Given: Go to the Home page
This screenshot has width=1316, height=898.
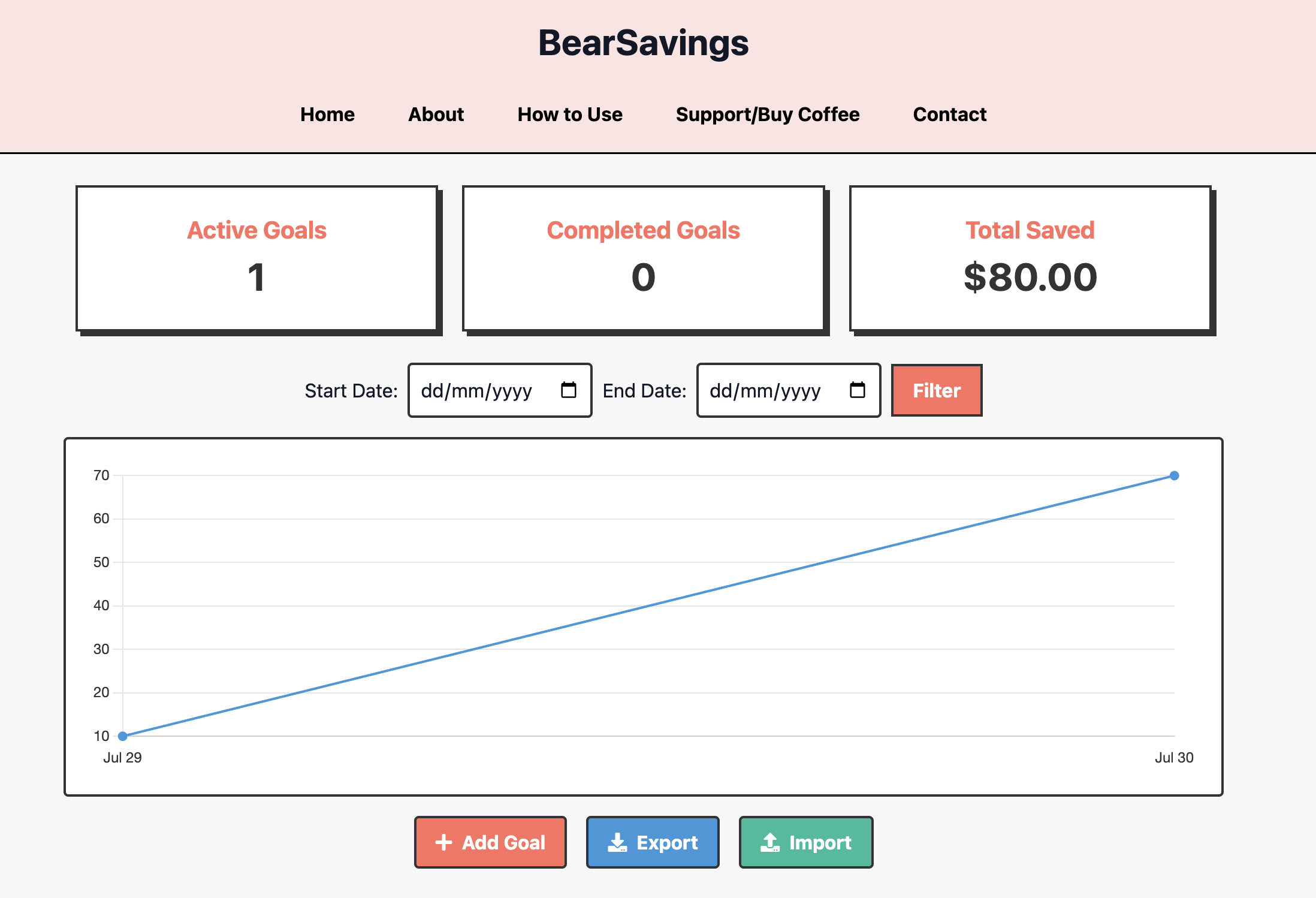Looking at the screenshot, I should pos(327,114).
